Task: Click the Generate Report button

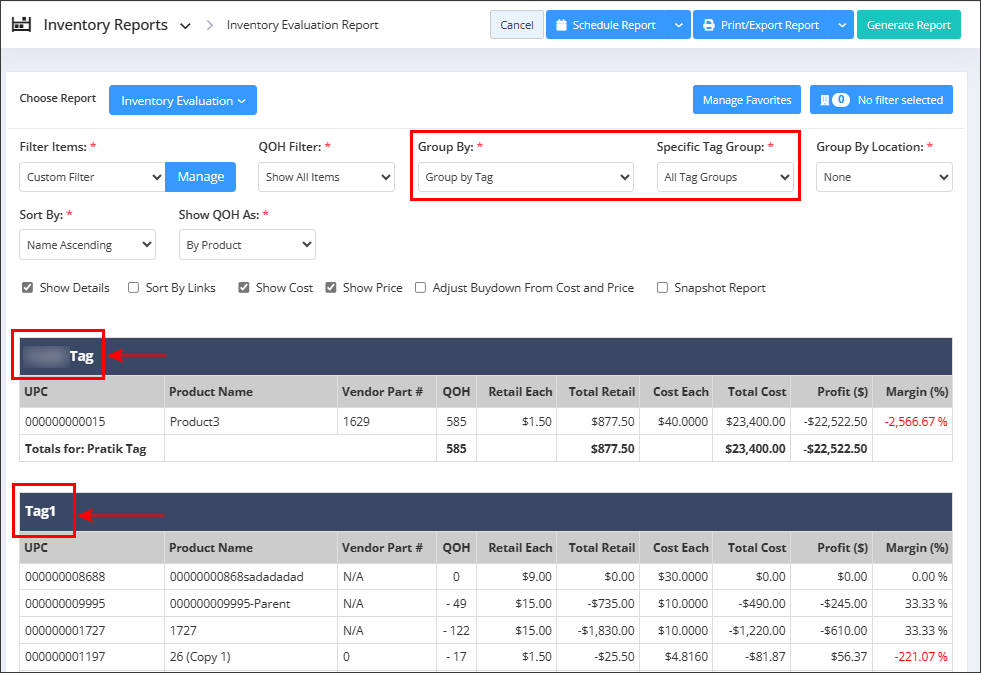Action: (908, 25)
